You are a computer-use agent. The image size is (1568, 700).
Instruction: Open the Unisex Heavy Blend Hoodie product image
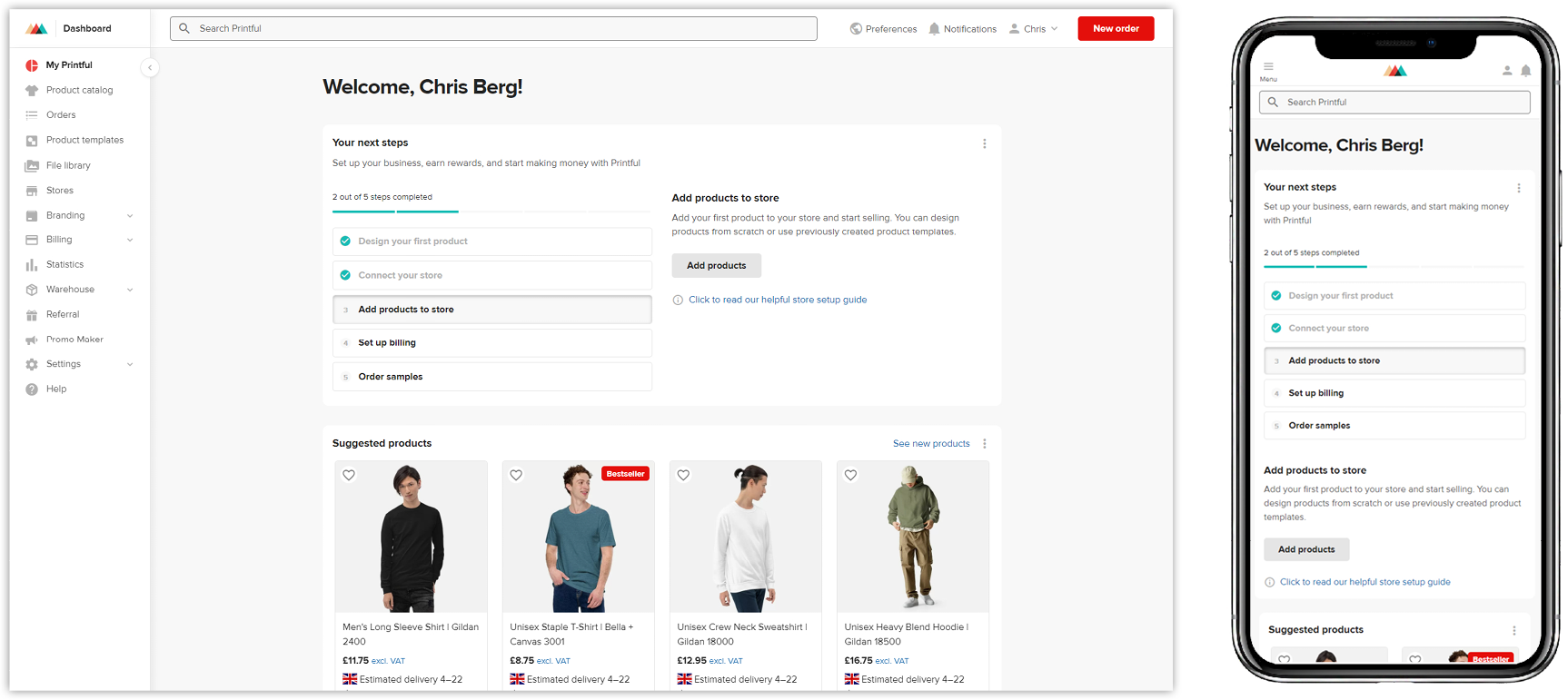pos(913,537)
